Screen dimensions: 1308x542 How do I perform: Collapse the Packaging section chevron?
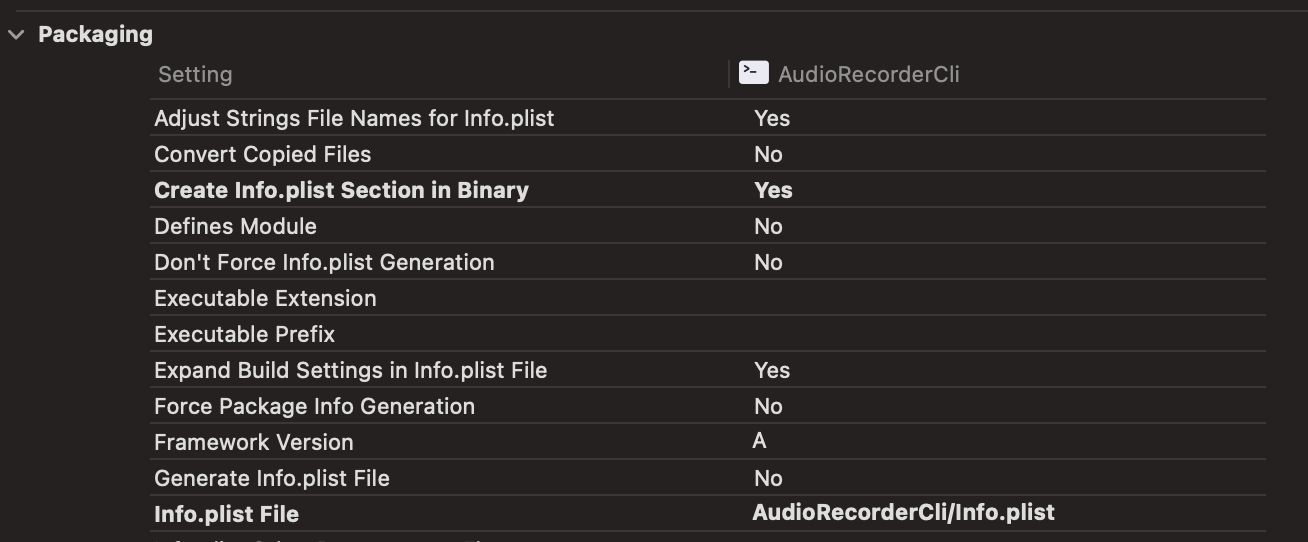pyautogui.click(x=16, y=34)
